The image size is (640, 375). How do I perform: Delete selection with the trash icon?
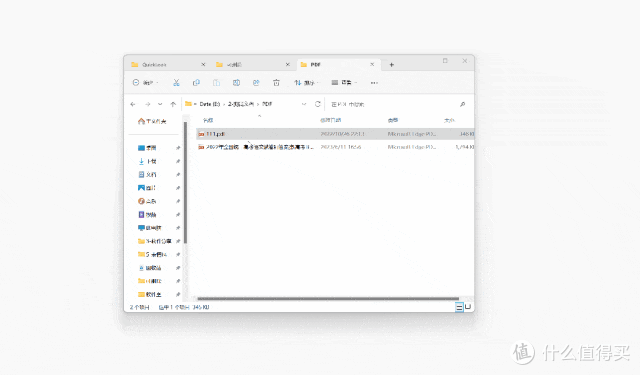[x=276, y=83]
